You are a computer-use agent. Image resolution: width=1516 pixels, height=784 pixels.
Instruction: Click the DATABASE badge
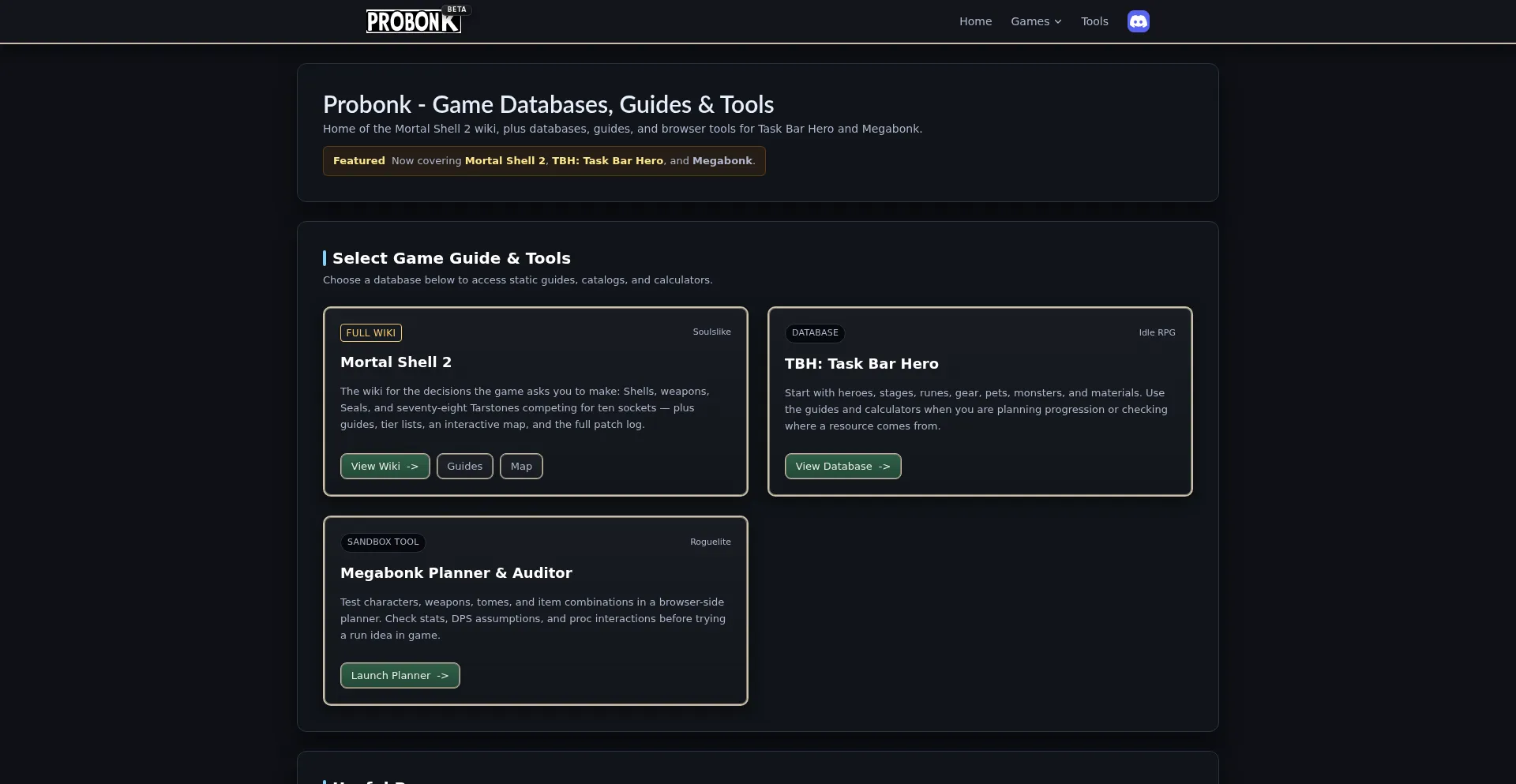point(815,332)
